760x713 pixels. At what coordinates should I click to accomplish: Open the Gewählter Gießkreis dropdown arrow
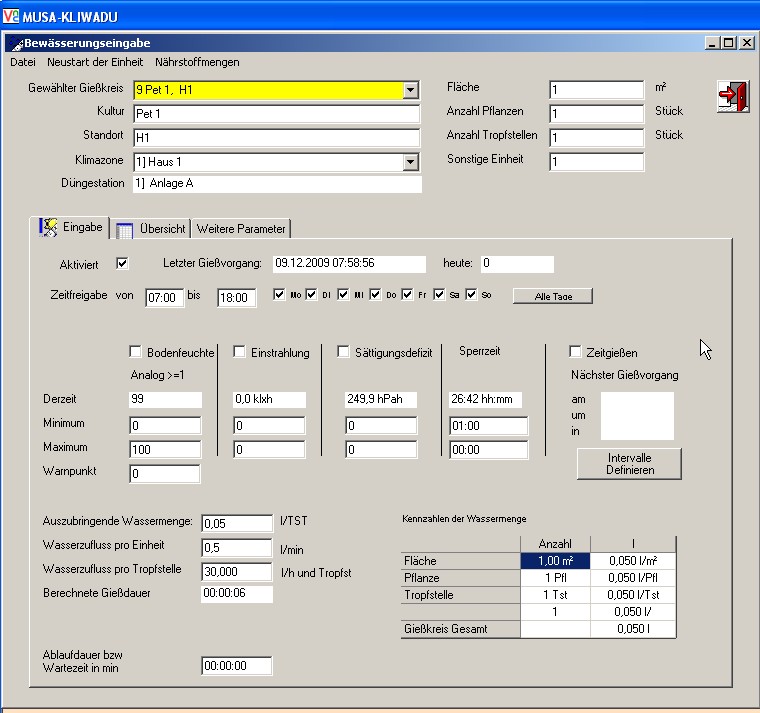tap(411, 90)
